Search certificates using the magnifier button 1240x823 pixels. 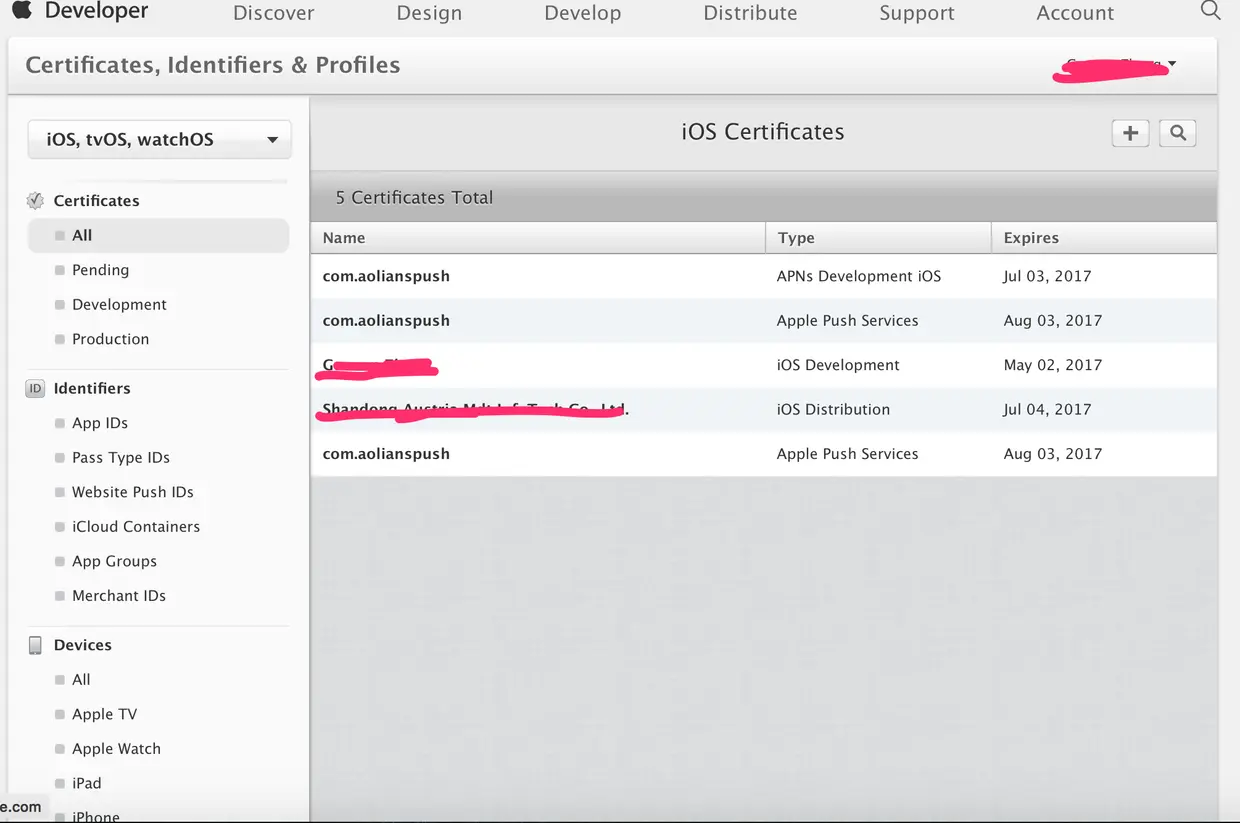tap(1178, 133)
